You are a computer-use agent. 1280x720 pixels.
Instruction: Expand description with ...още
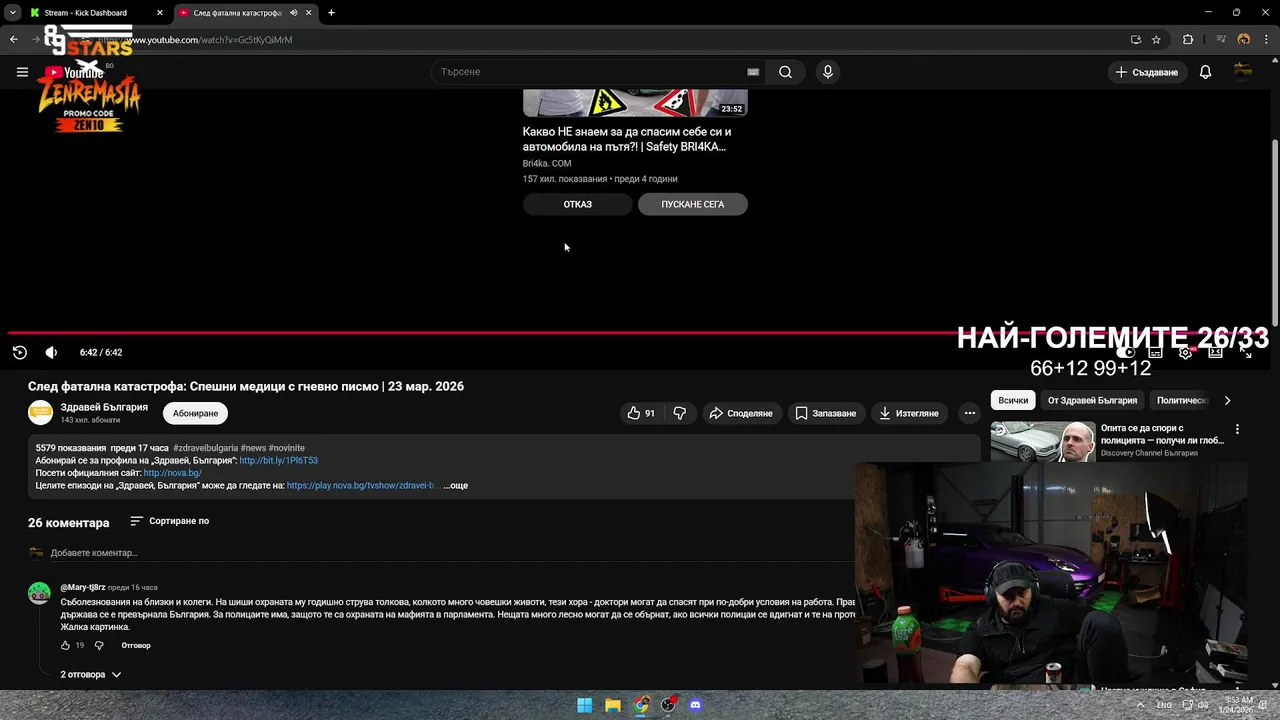455,485
